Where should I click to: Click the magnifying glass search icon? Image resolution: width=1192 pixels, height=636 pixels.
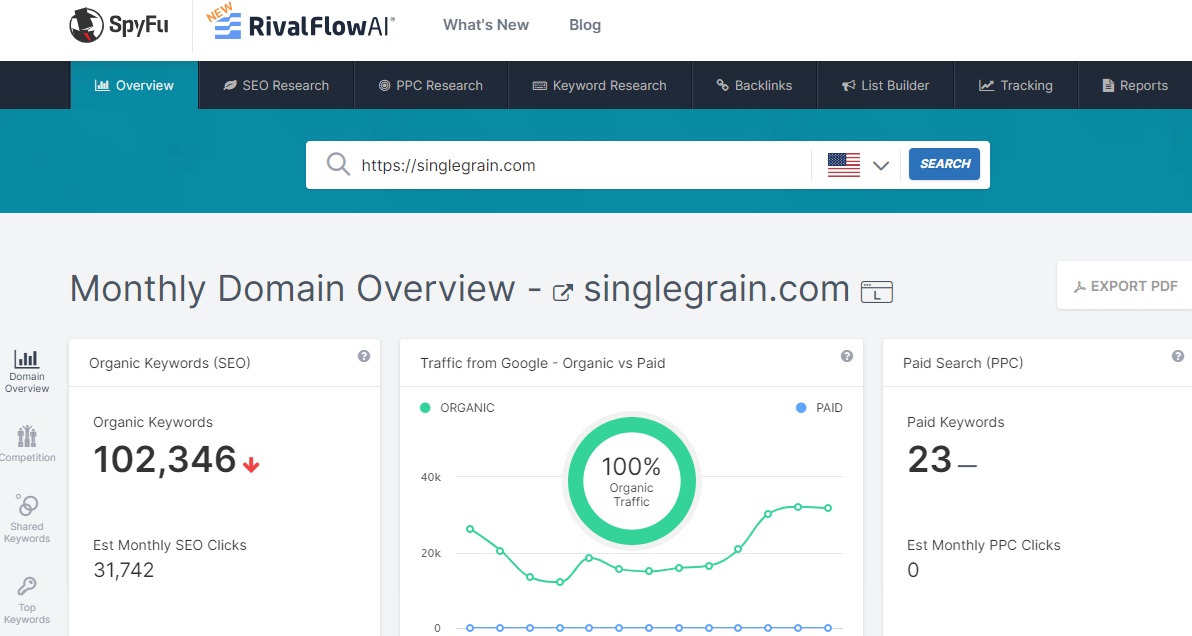[x=338, y=164]
